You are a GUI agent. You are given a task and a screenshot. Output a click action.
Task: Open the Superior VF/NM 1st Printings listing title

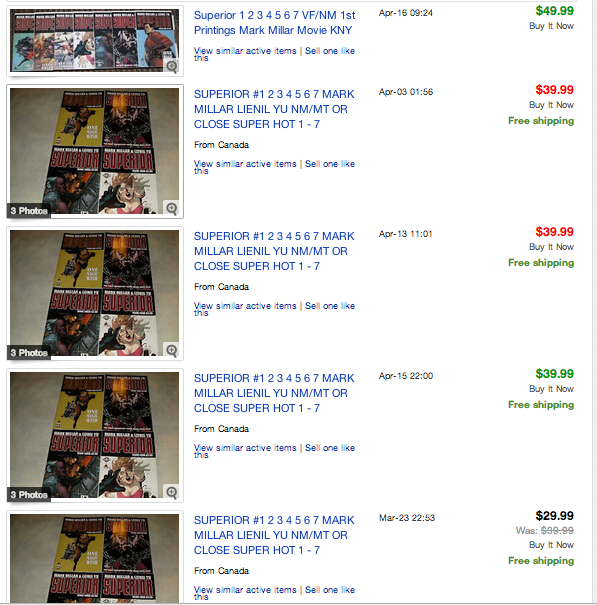point(274,23)
